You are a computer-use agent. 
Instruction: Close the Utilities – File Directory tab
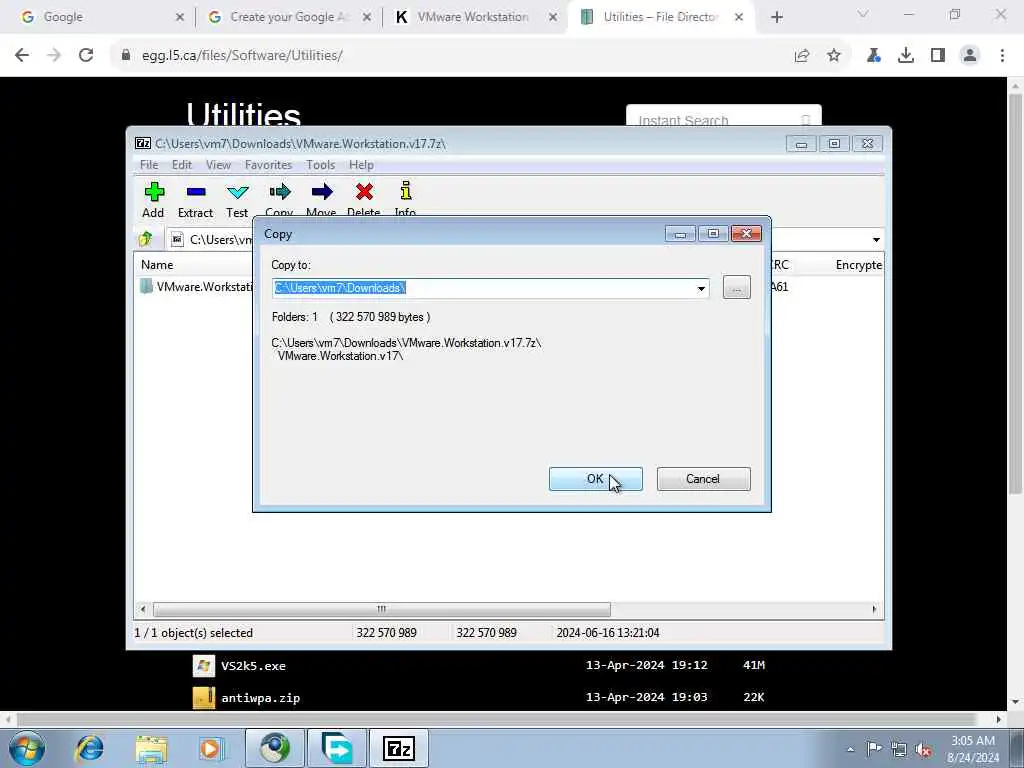(739, 17)
